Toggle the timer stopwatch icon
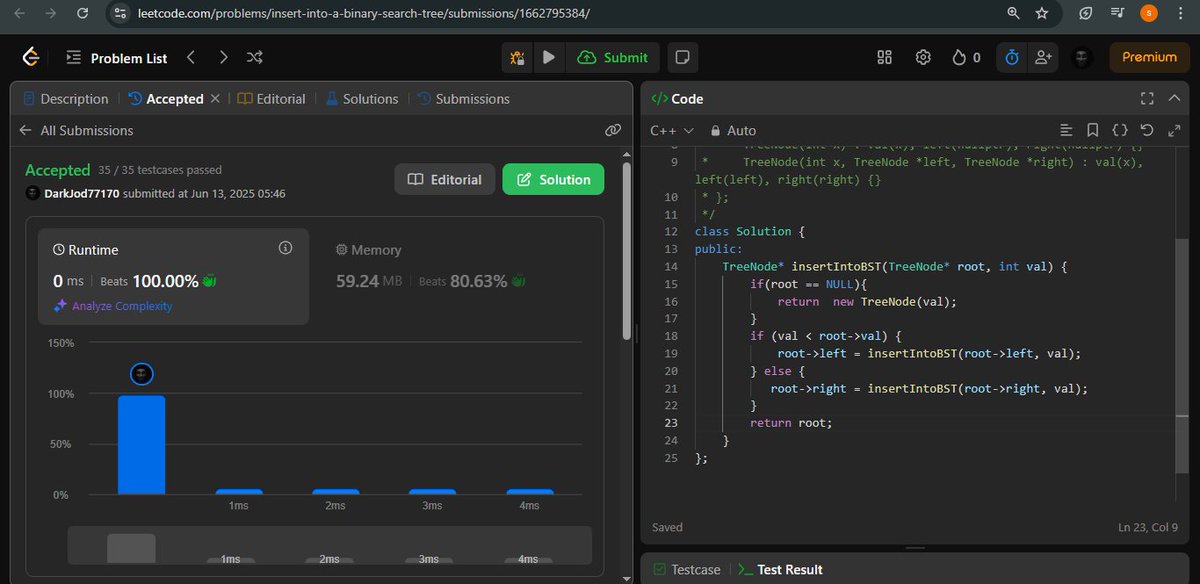Viewport: 1200px width, 584px height. click(1012, 58)
